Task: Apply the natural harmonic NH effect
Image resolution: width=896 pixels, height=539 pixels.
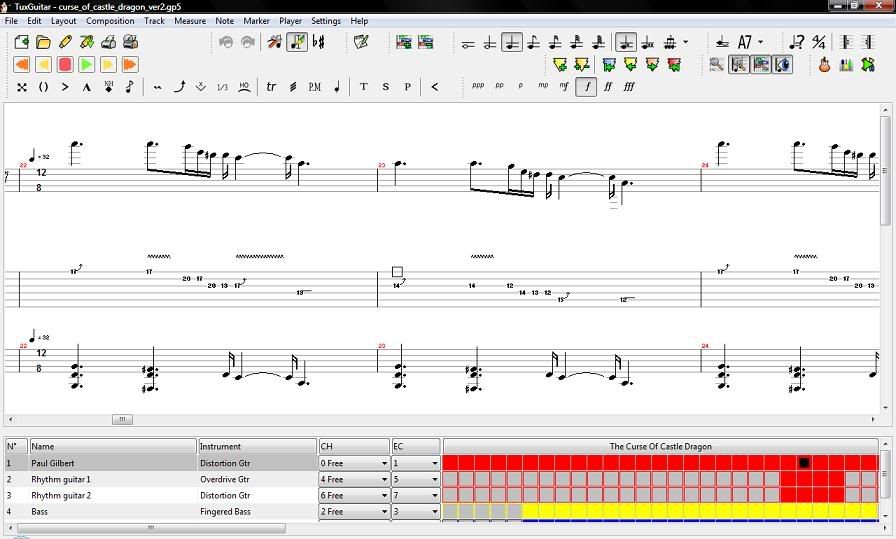Action: click(x=109, y=87)
